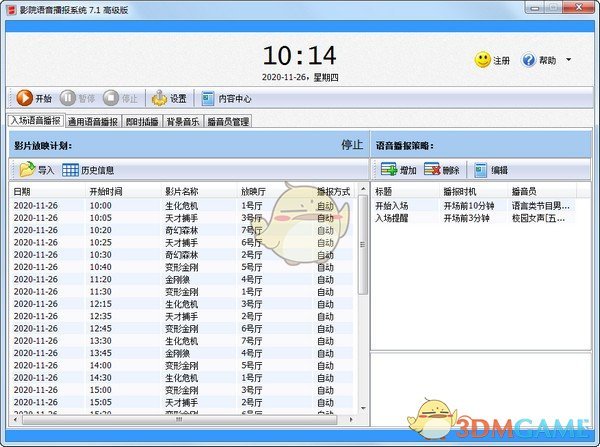The width and height of the screenshot is (600, 447).
Task: Switch to the 通用语音播报 tab
Action: (93, 122)
